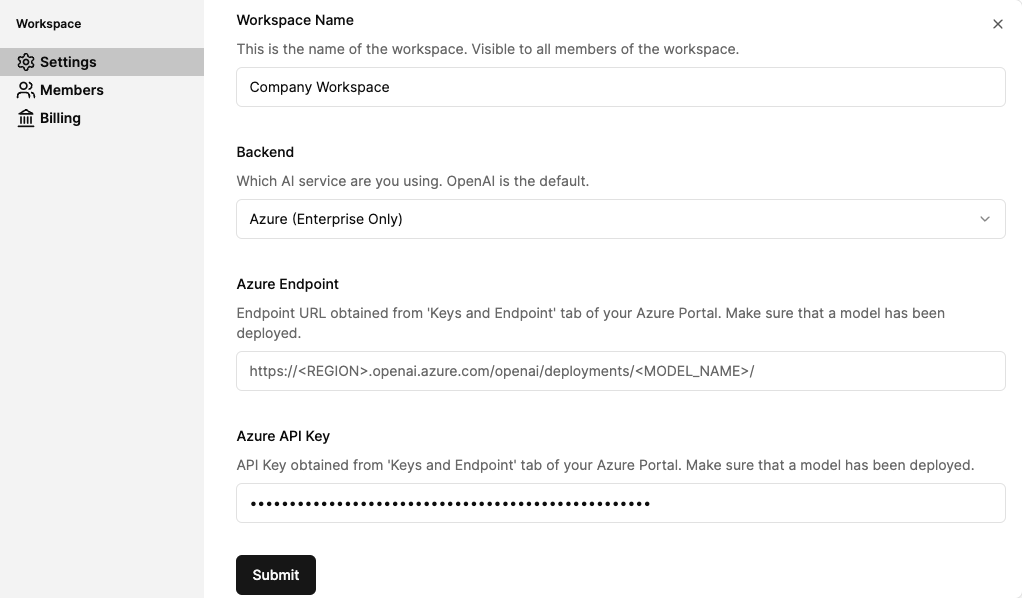This screenshot has width=1022, height=598.
Task: Click the Settings gear icon in sidebar
Action: [x=25, y=62]
